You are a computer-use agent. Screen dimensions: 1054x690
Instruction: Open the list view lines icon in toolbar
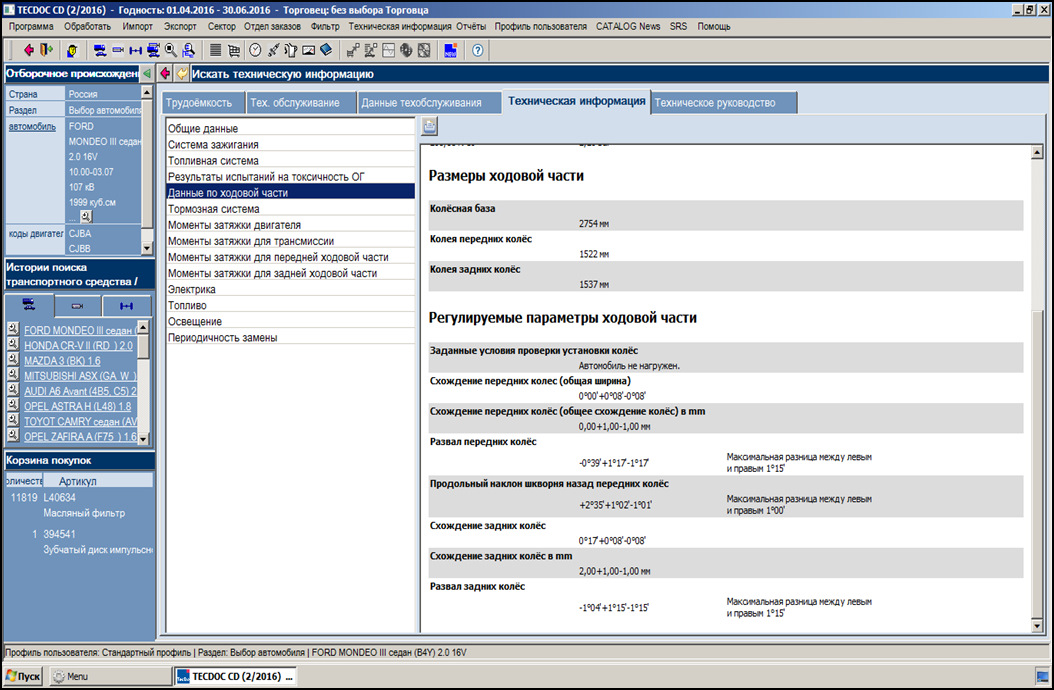pyautogui.click(x=215, y=50)
